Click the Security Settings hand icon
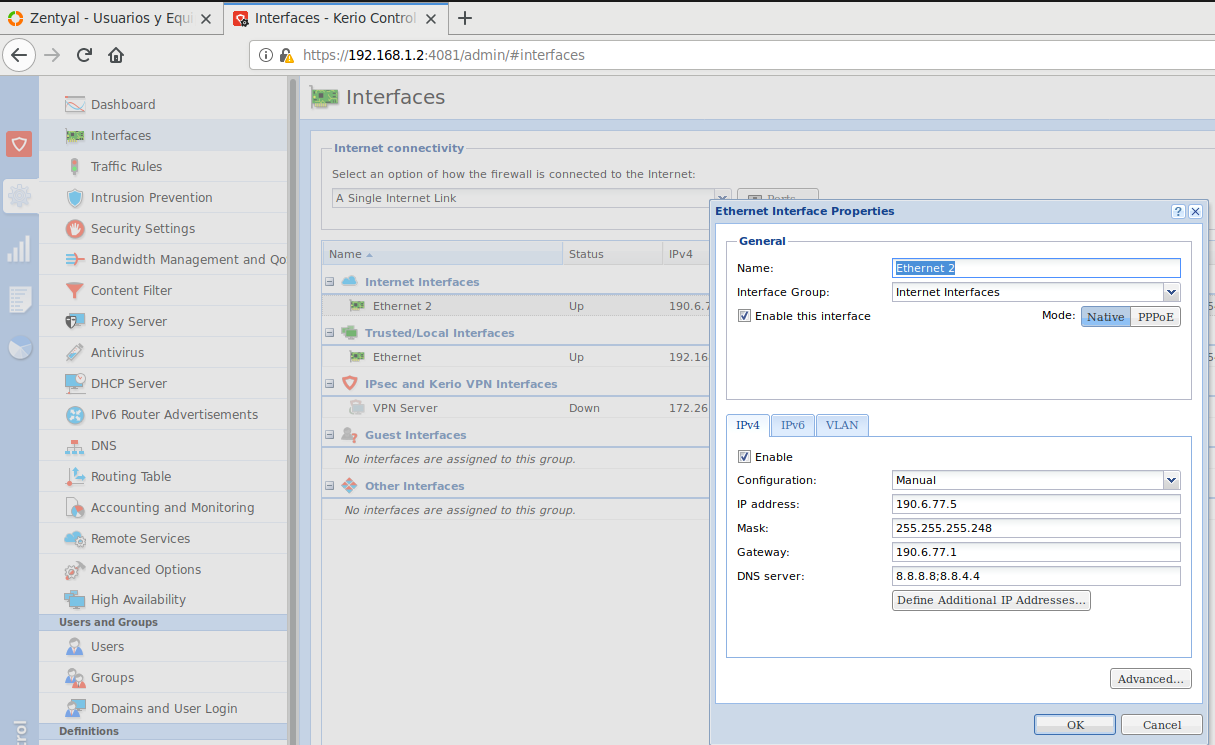Viewport: 1215px width, 745px height. tap(75, 228)
